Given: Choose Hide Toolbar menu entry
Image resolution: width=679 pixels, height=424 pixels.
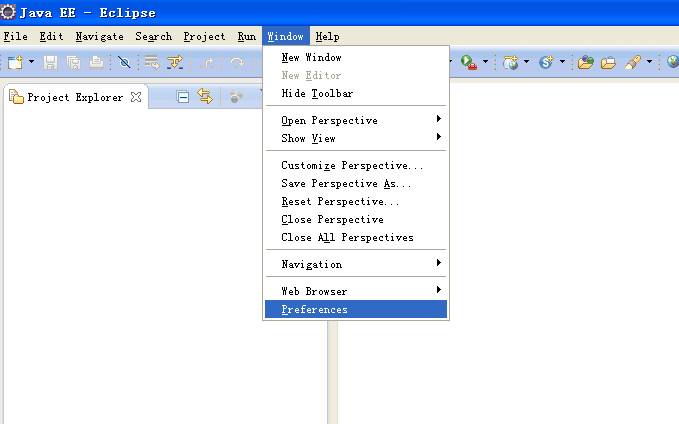Looking at the screenshot, I should 317,93.
